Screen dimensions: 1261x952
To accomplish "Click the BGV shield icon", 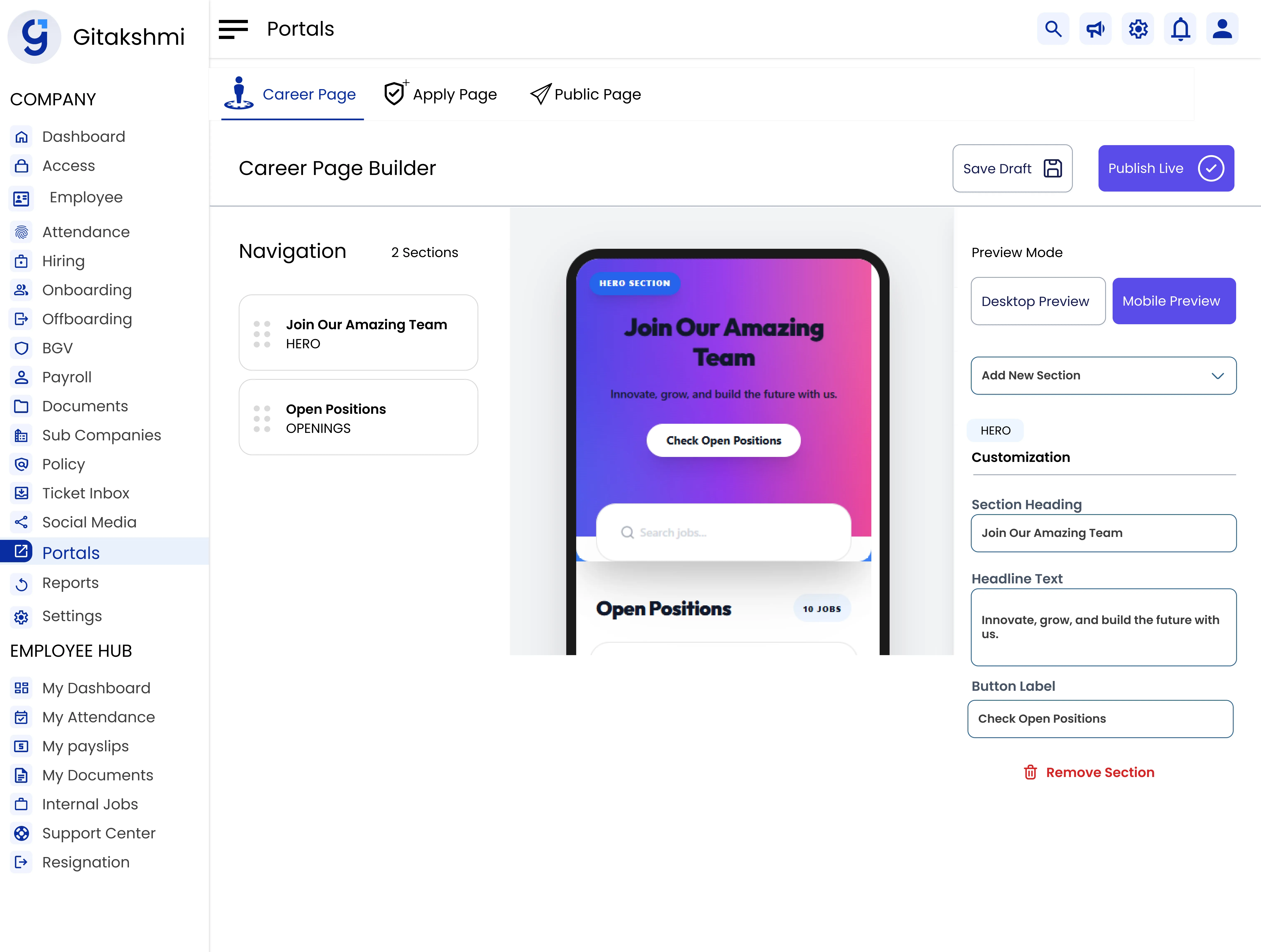I will [x=21, y=348].
